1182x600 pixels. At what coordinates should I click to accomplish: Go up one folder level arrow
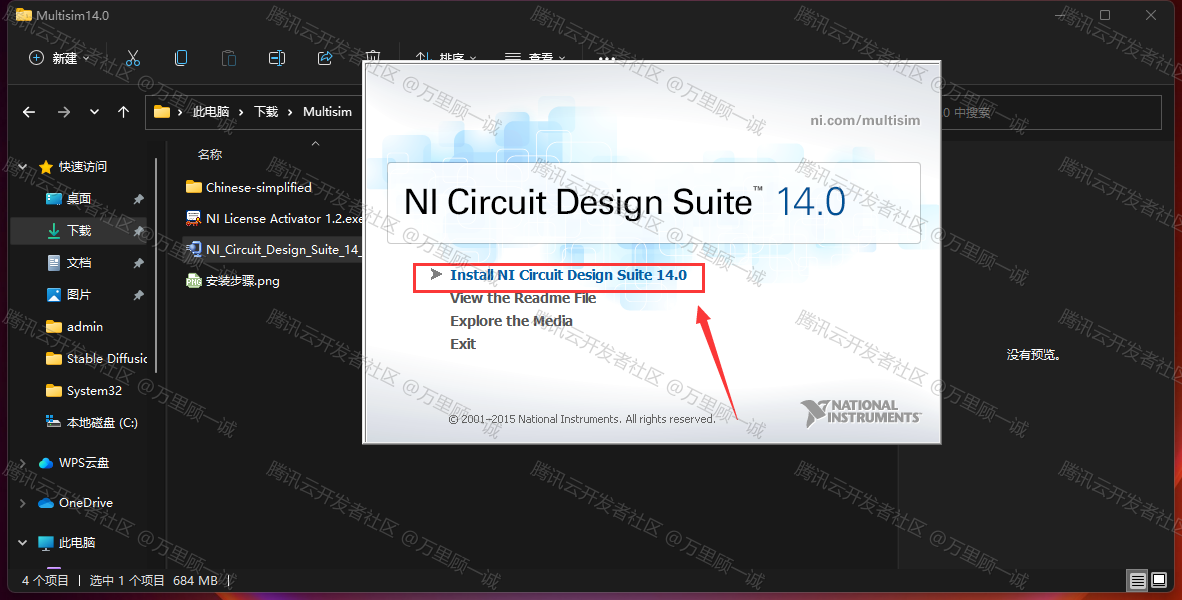123,112
